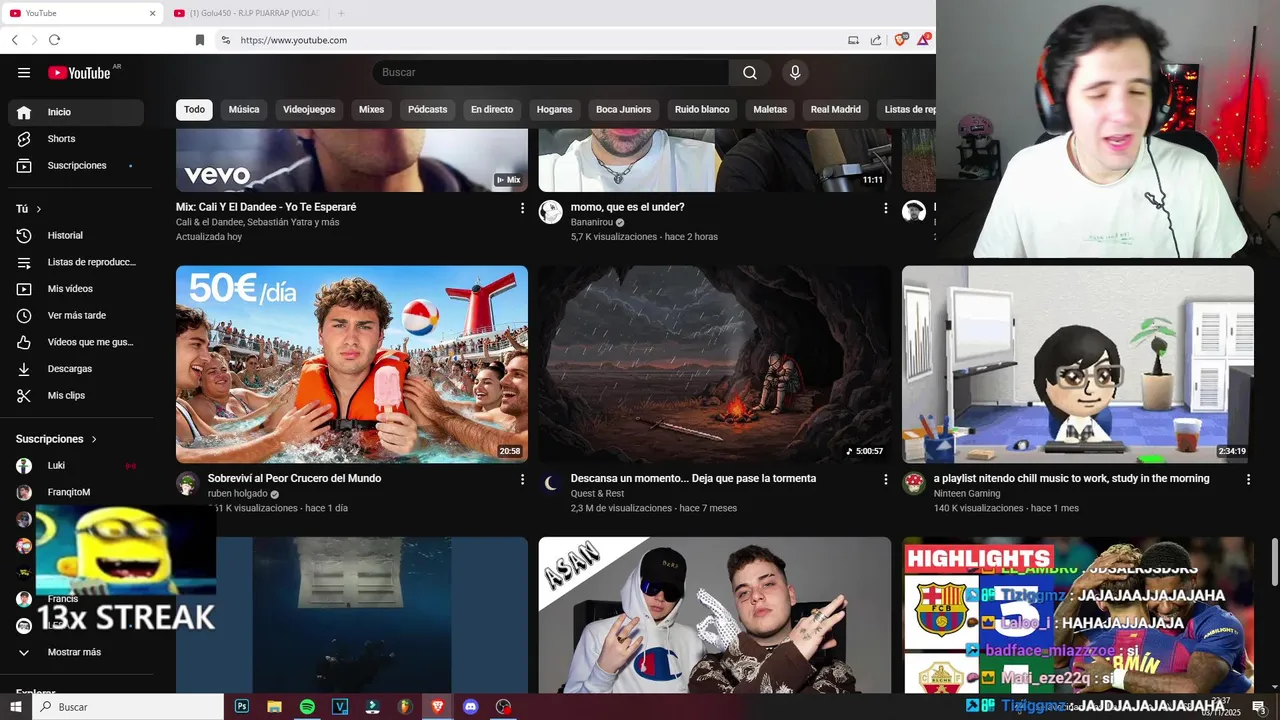
Task: Open ruben holgado channel avatar
Action: [x=188, y=484]
